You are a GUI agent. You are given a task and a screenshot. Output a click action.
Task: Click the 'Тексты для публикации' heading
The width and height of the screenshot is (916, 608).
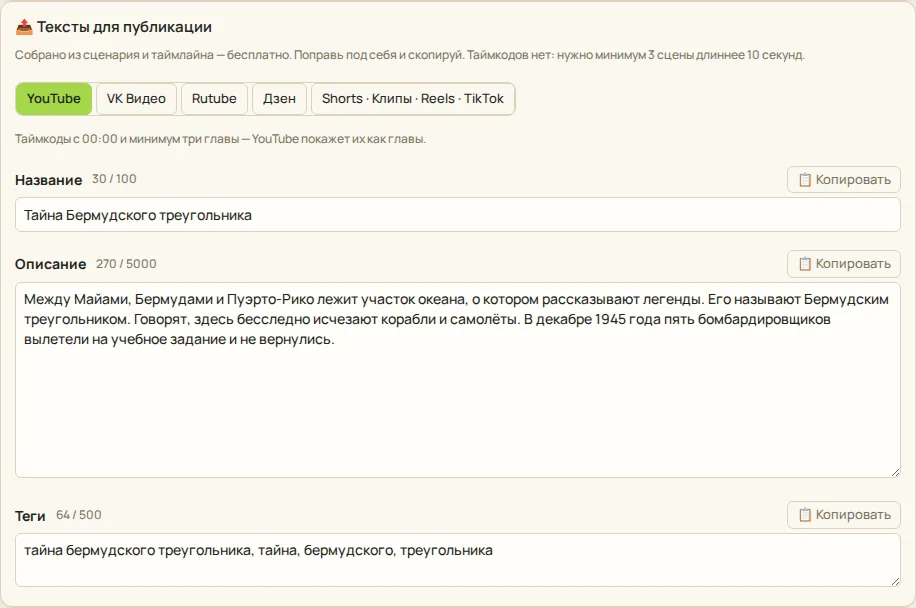tap(124, 27)
